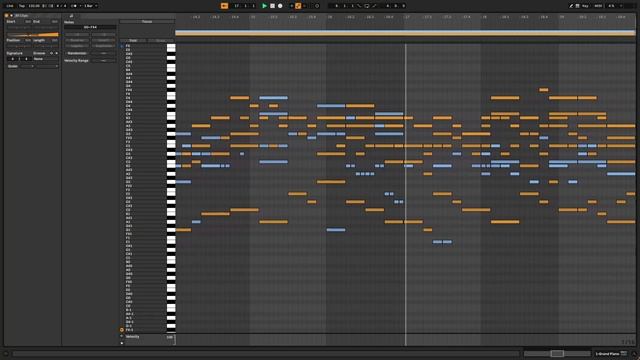Click the Arrangement Record button
Screen dimensions: 640x360
click(280, 6)
